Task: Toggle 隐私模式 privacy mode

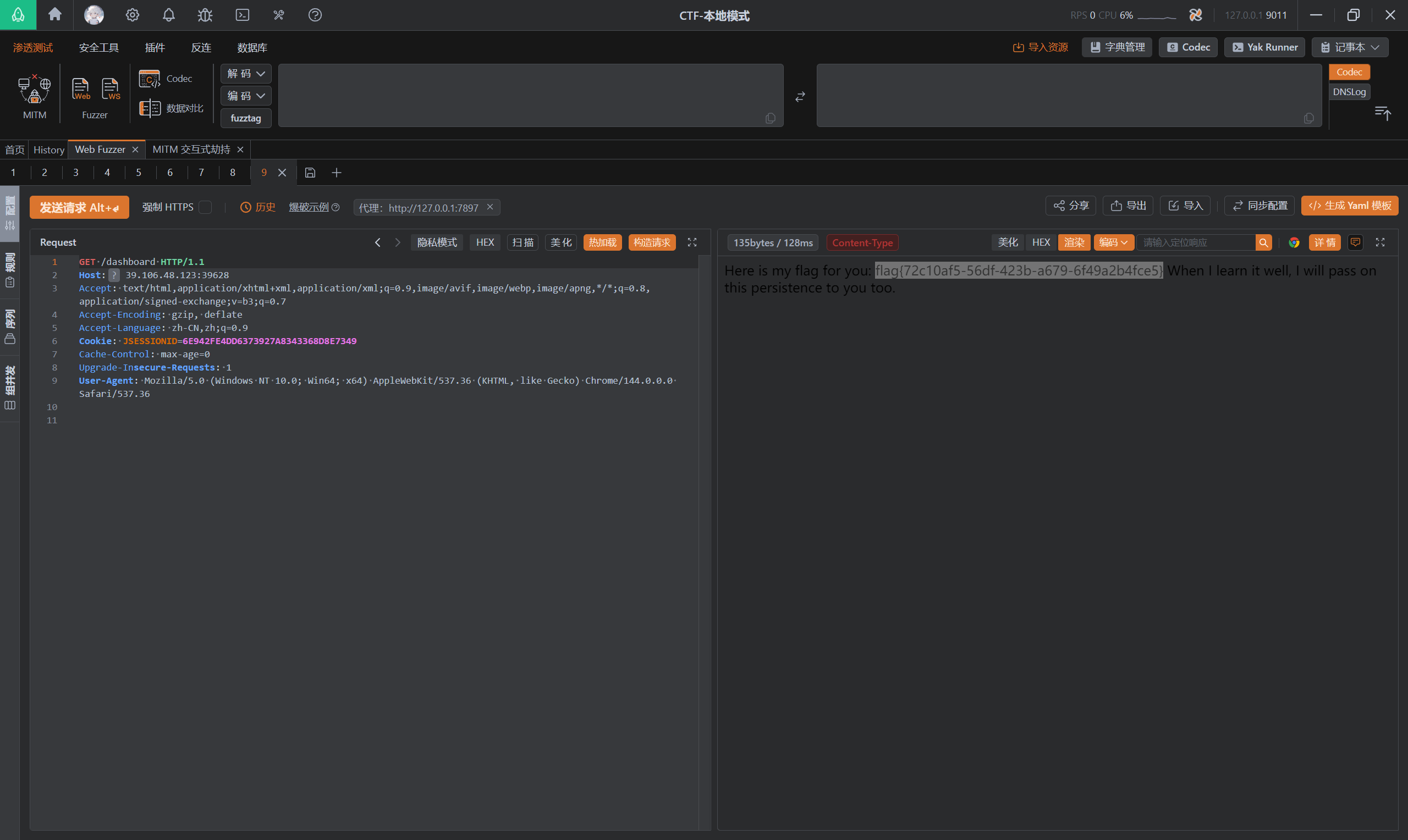Action: click(437, 242)
